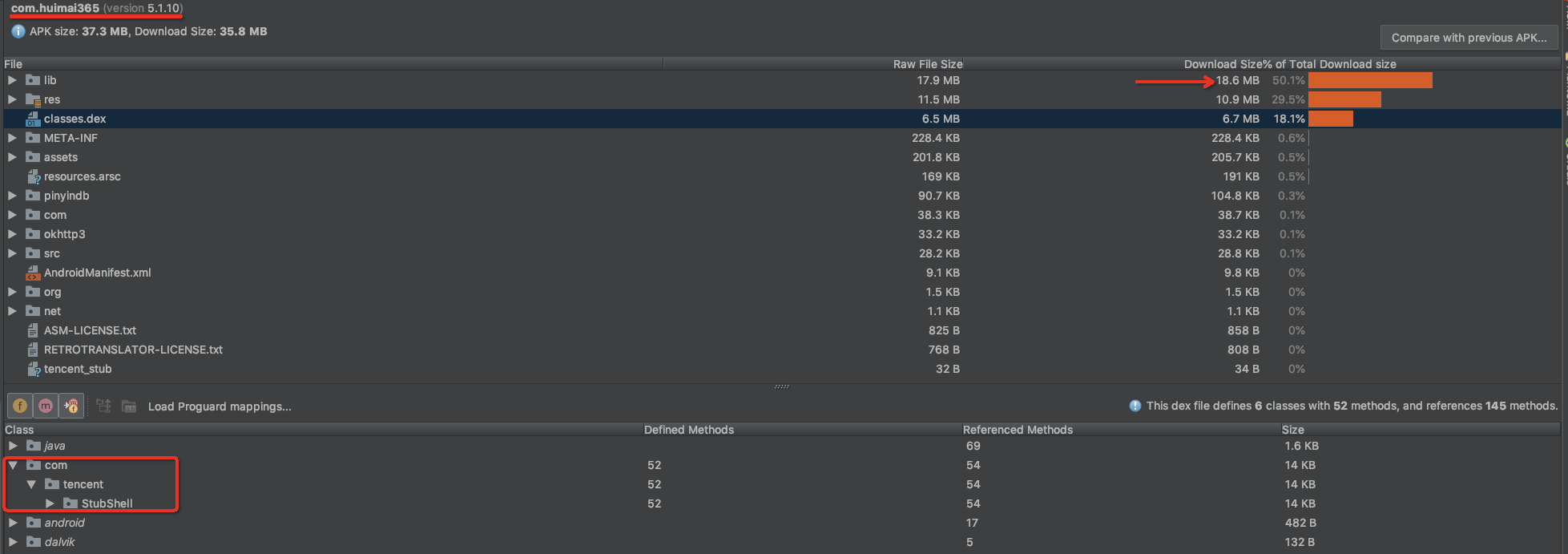Expand the assets folder arrow
The width and height of the screenshot is (1568, 554).
pyautogui.click(x=12, y=157)
